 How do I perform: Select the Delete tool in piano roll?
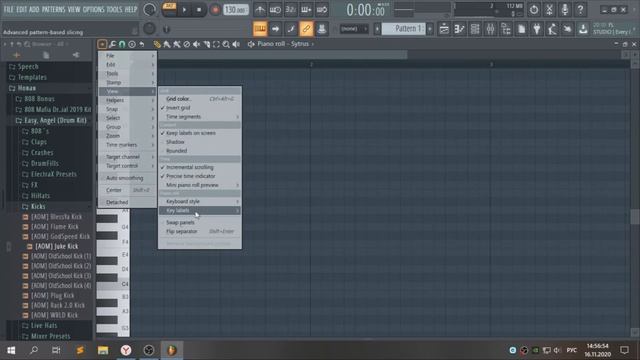(187, 44)
